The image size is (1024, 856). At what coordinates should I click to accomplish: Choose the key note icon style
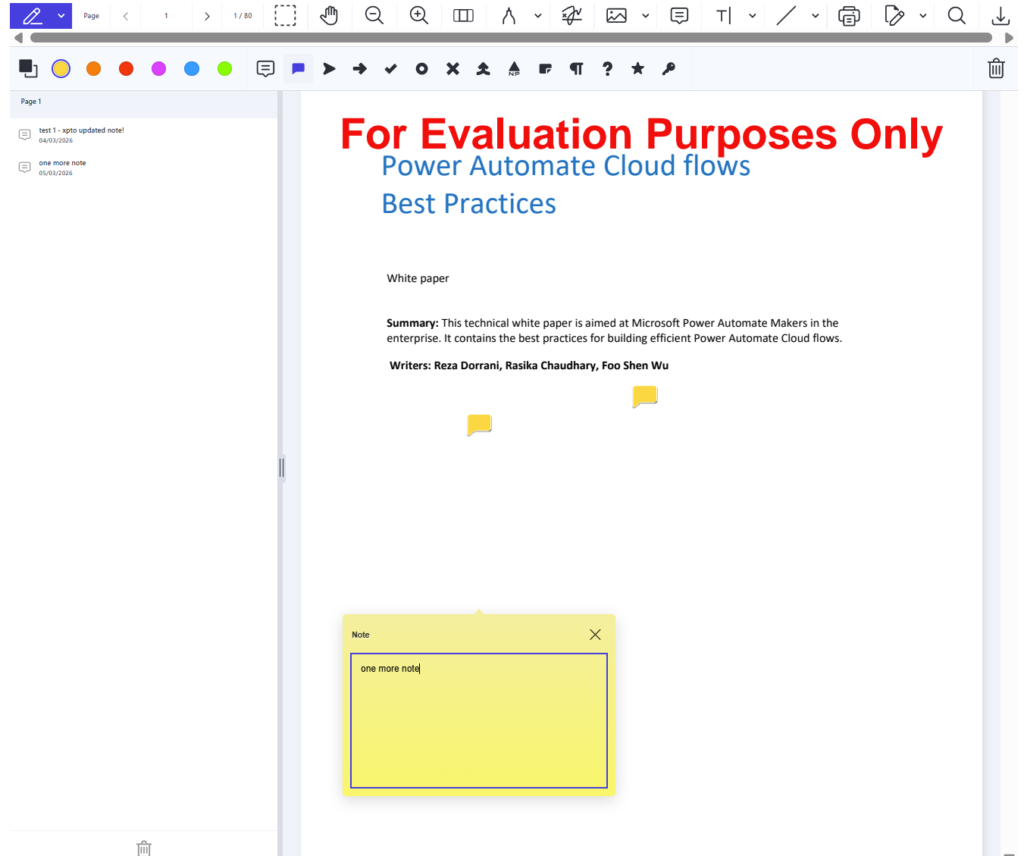click(x=669, y=69)
